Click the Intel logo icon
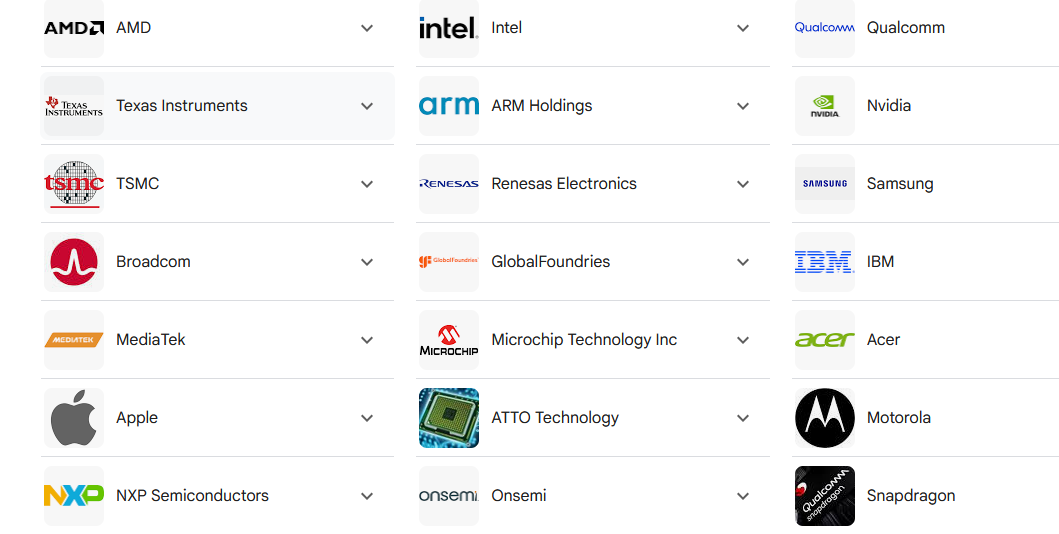The width and height of the screenshot is (1059, 534). [449, 28]
